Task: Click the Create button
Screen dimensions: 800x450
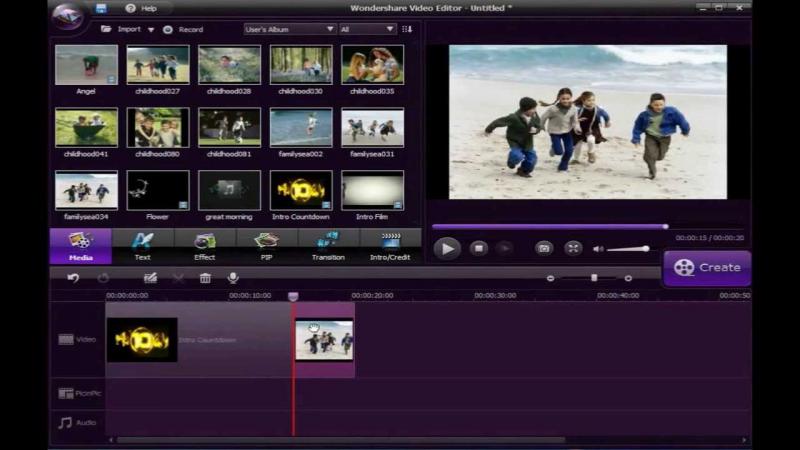Action: (x=707, y=268)
